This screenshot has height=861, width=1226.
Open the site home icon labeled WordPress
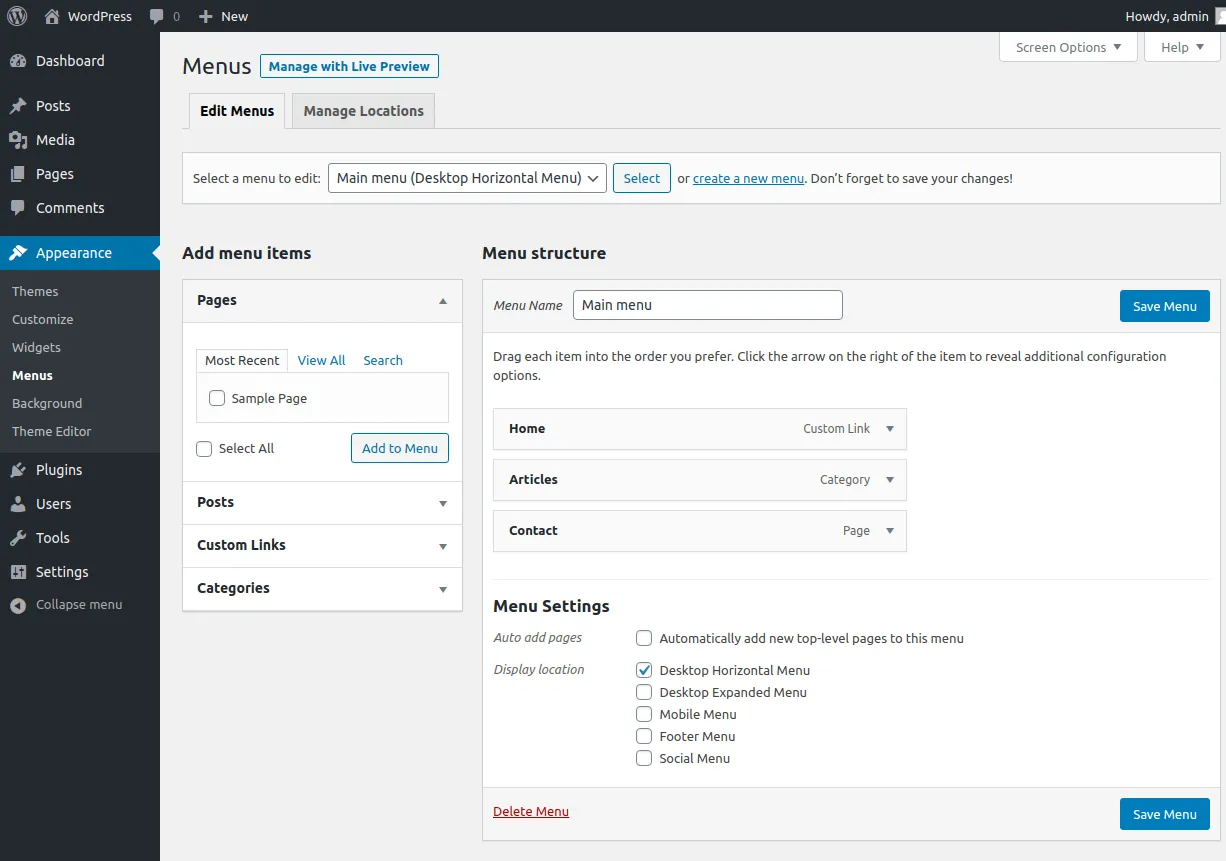click(52, 16)
